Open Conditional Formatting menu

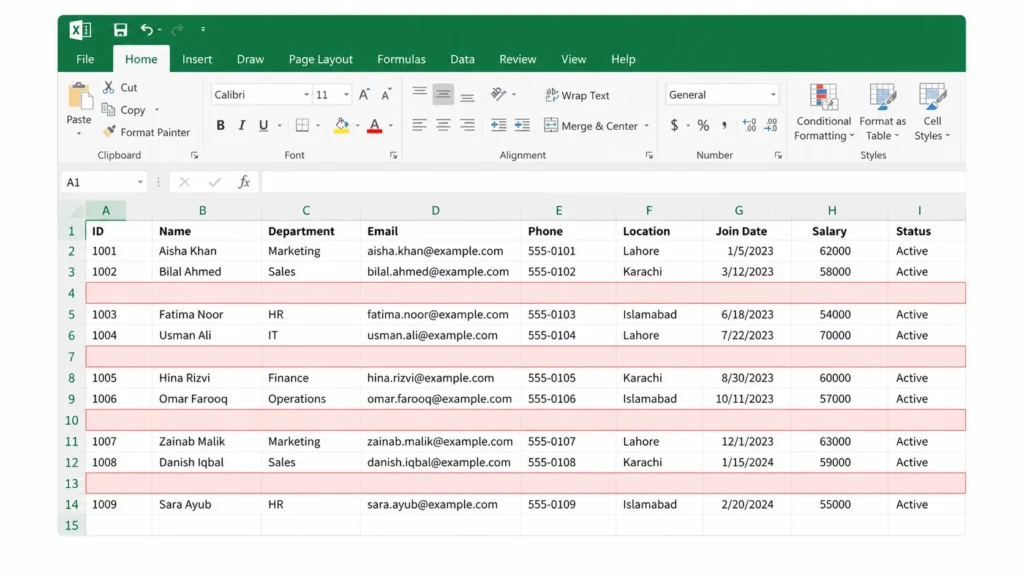click(x=824, y=112)
